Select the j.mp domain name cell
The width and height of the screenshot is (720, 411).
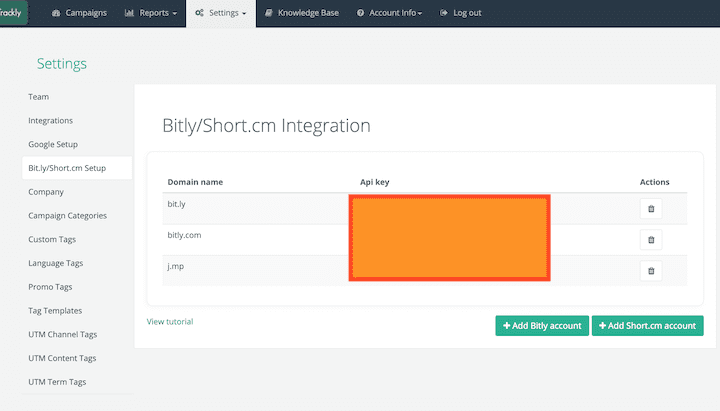point(175,266)
